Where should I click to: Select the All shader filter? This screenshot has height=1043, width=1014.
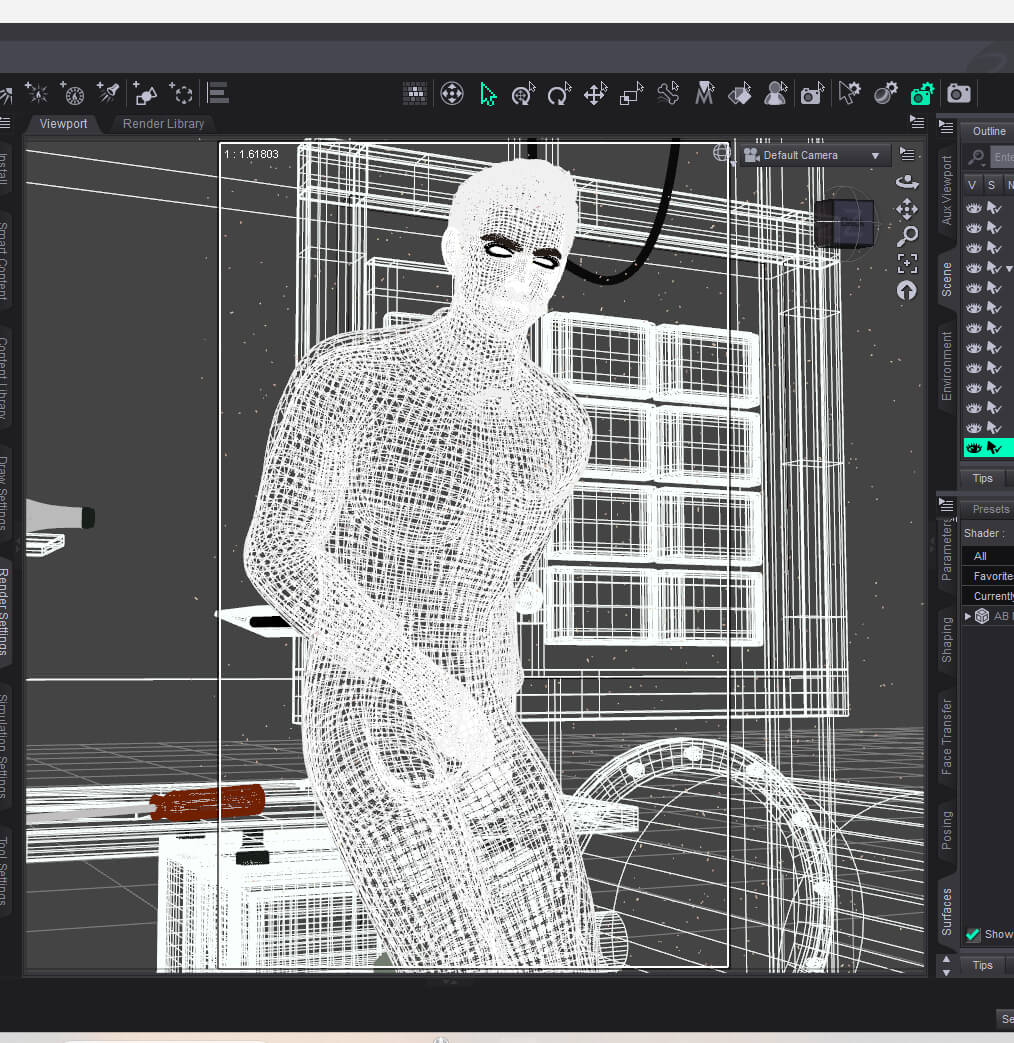988,556
